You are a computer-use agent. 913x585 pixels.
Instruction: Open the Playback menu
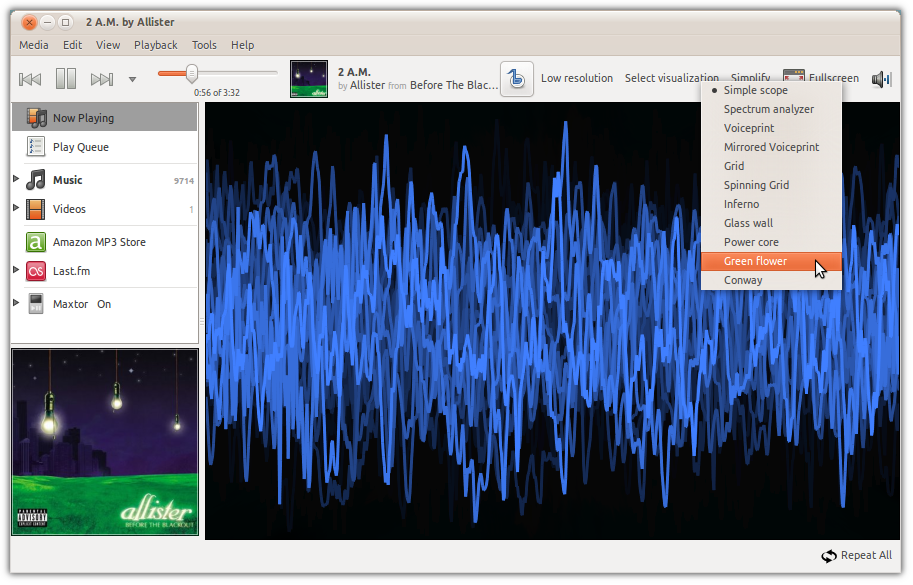[x=155, y=45]
